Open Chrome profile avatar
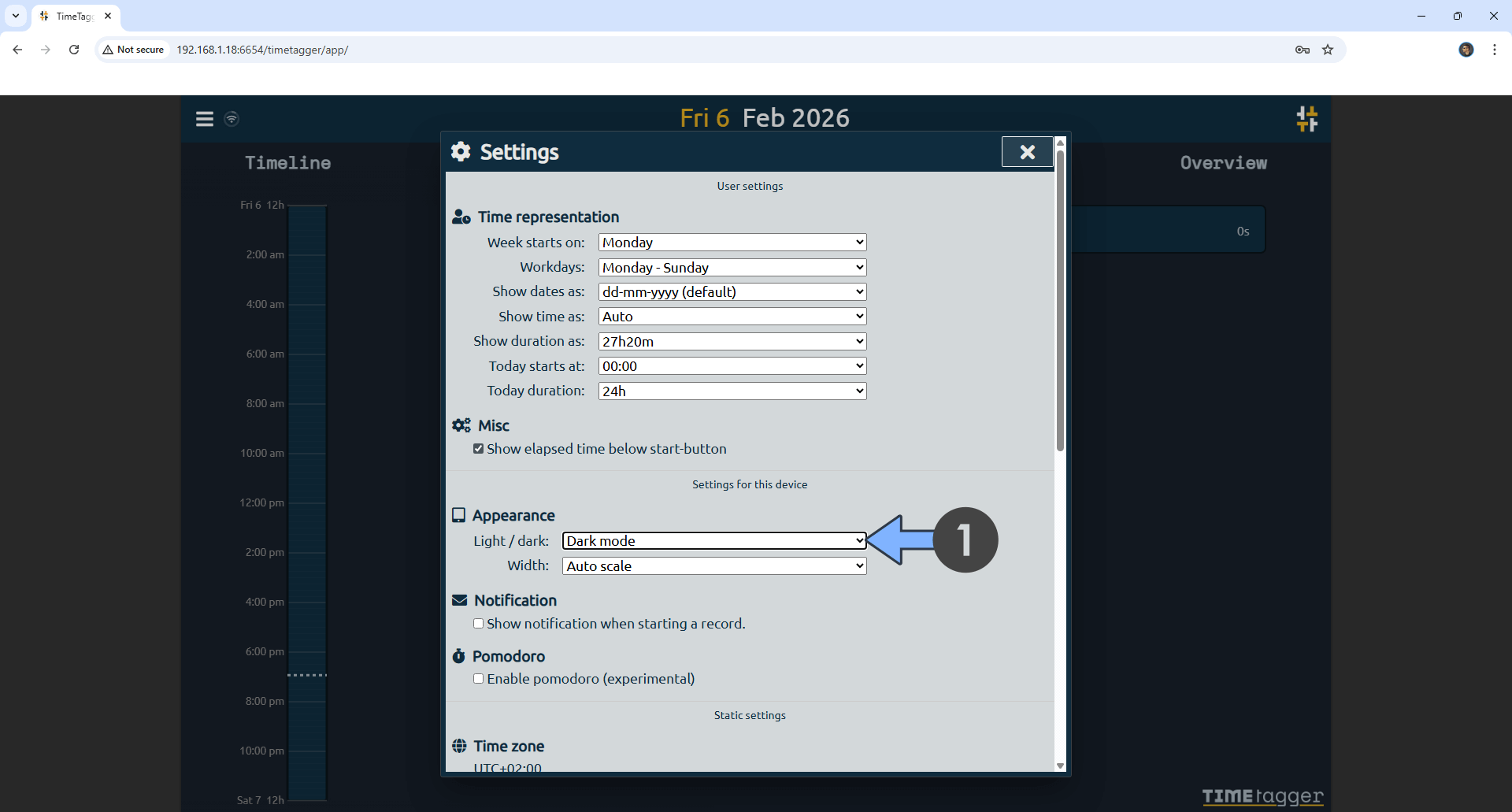 coord(1466,50)
